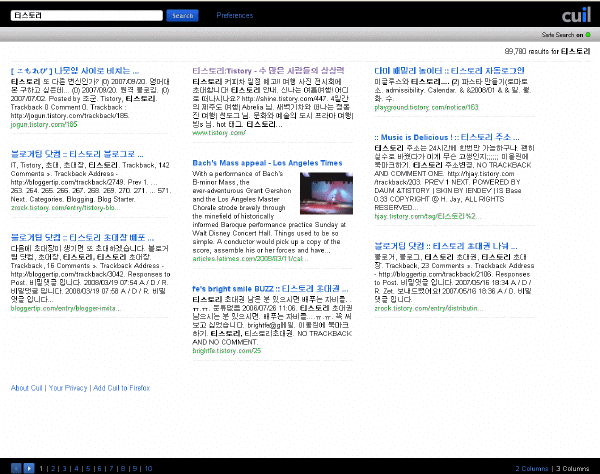Open result title above zrock.tistory.com/entry/distributin

(x=446, y=246)
